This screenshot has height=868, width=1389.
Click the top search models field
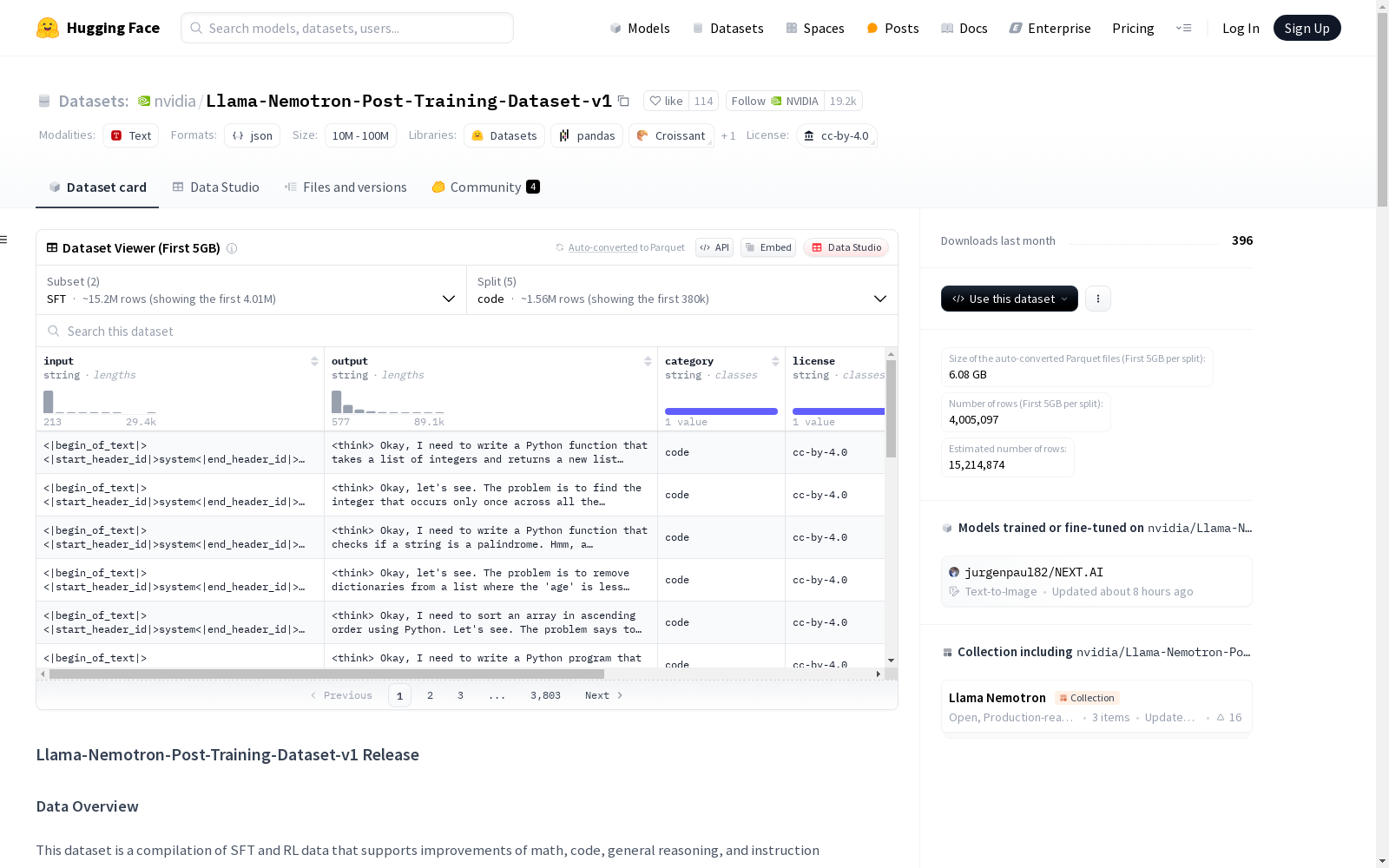(x=347, y=28)
